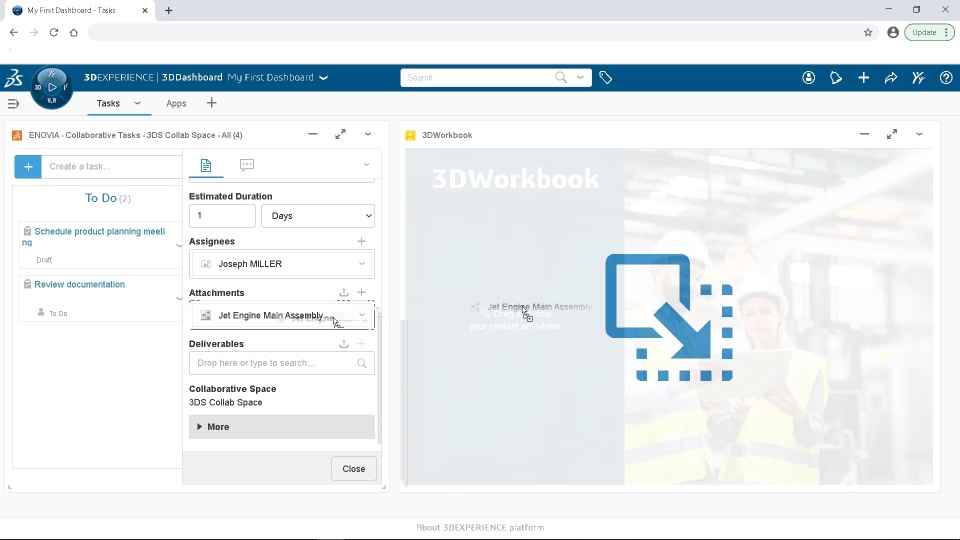960x540 pixels.
Task: Open the user profile icon in top bar
Action: (x=809, y=78)
